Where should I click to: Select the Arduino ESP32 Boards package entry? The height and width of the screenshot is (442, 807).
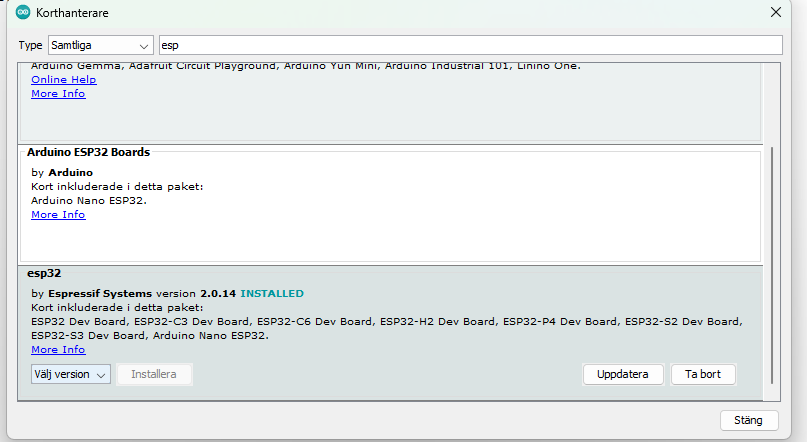(x=390, y=205)
